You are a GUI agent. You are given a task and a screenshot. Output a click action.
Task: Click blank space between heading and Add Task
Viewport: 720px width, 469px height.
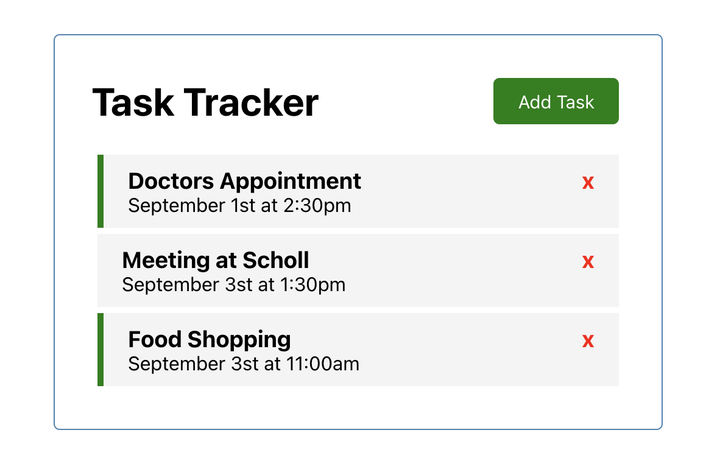(405, 102)
